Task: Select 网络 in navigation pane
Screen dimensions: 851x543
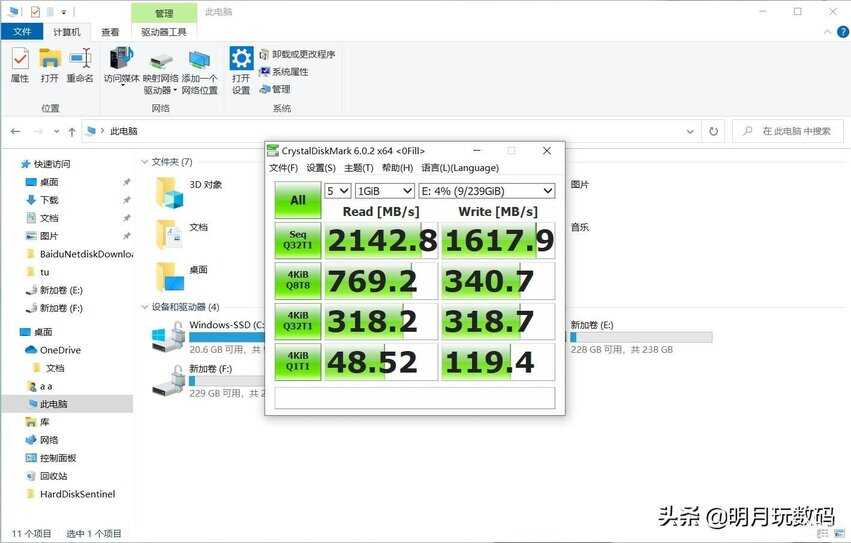Action: click(42, 440)
